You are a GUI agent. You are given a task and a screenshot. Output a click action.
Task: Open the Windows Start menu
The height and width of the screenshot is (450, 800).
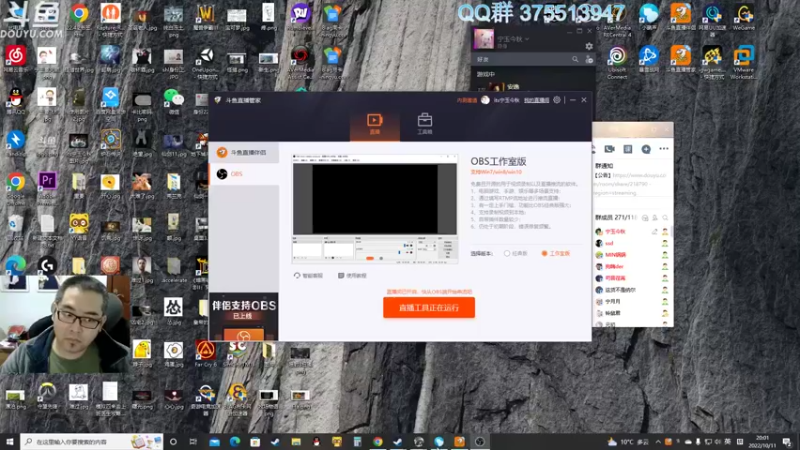click(x=9, y=442)
